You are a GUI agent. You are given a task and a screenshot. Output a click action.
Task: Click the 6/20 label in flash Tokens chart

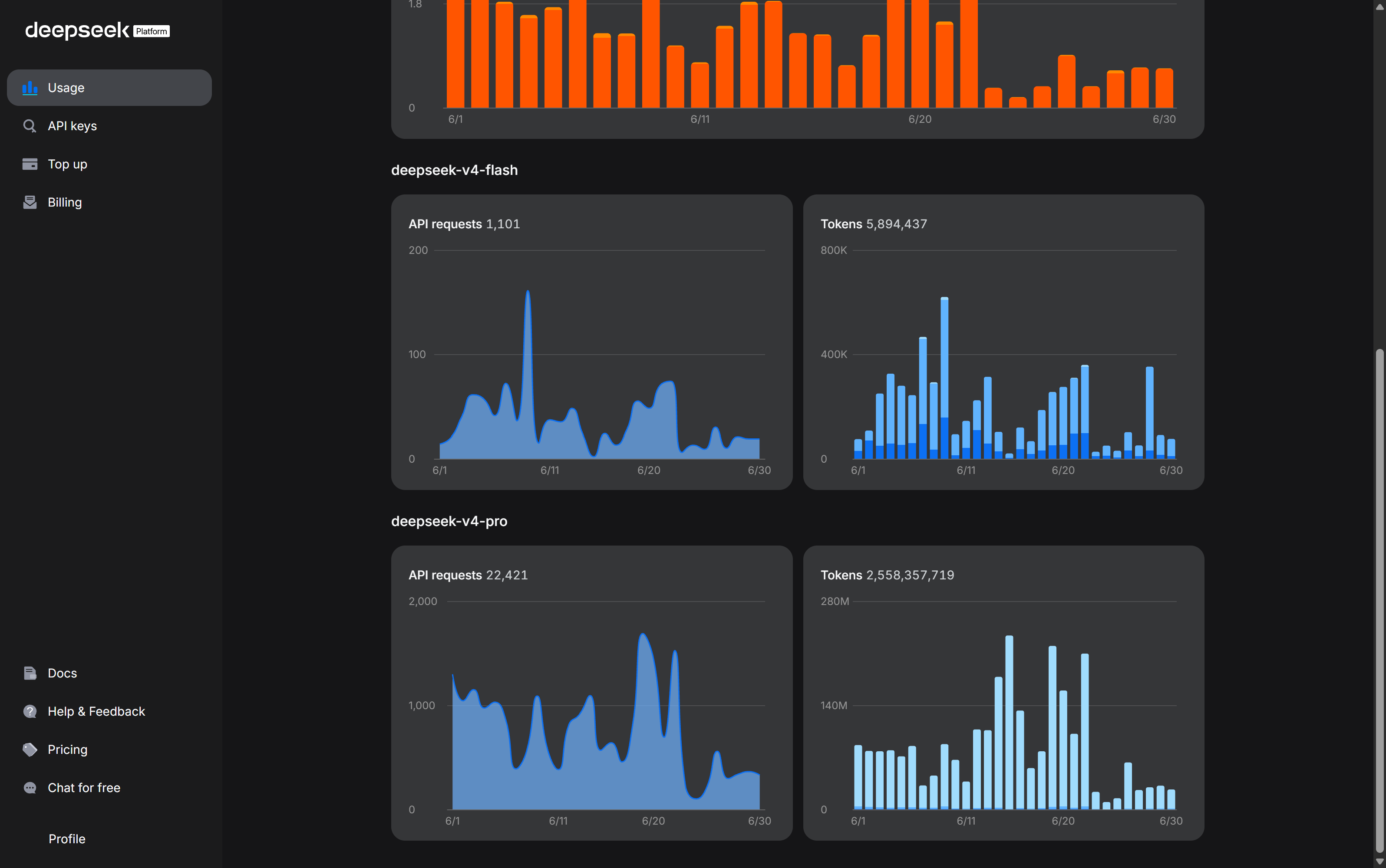pos(1063,470)
